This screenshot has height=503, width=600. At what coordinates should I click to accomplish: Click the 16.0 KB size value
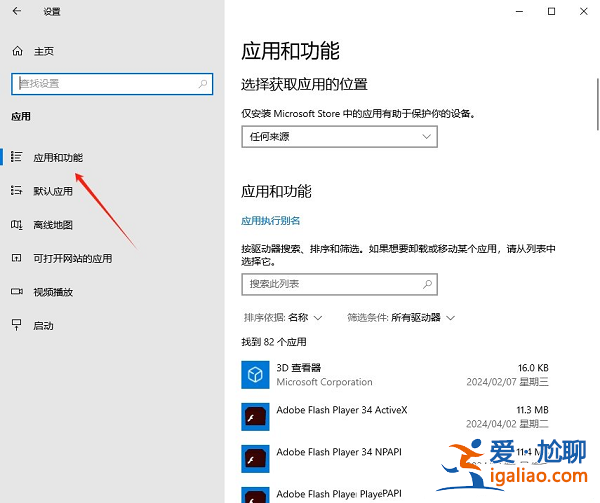click(533, 368)
